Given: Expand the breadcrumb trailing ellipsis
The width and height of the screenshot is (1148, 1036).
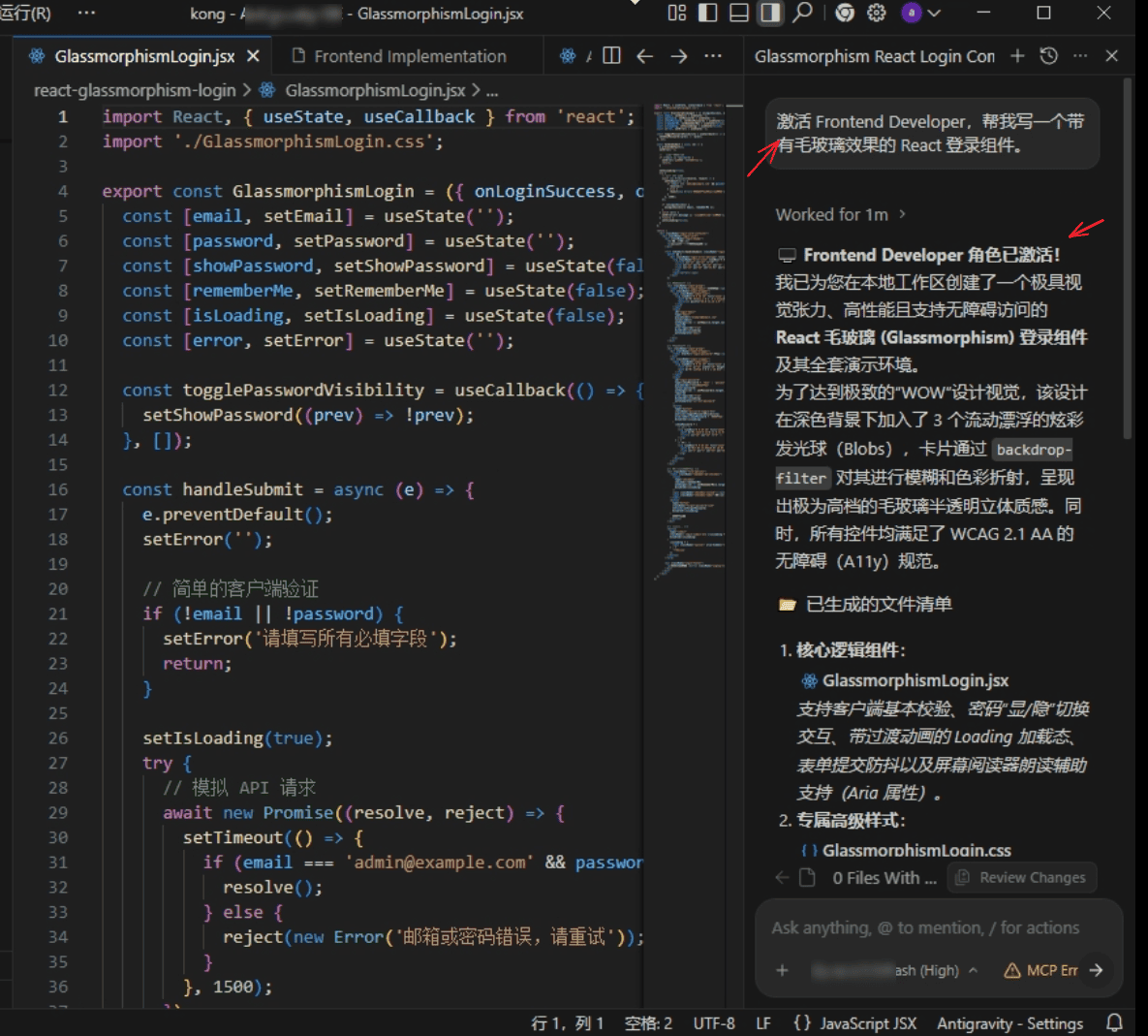Looking at the screenshot, I should tap(492, 91).
